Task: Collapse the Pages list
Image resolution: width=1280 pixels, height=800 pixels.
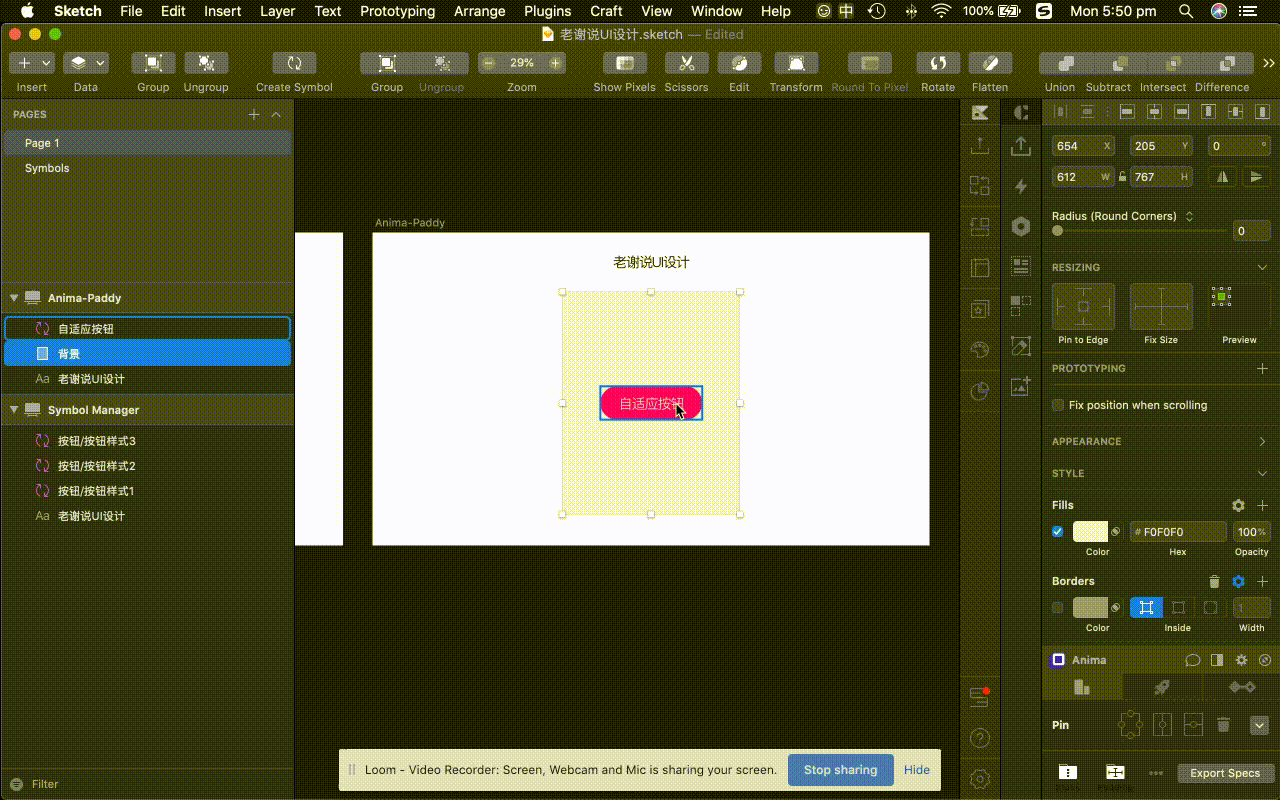Action: coord(277,115)
